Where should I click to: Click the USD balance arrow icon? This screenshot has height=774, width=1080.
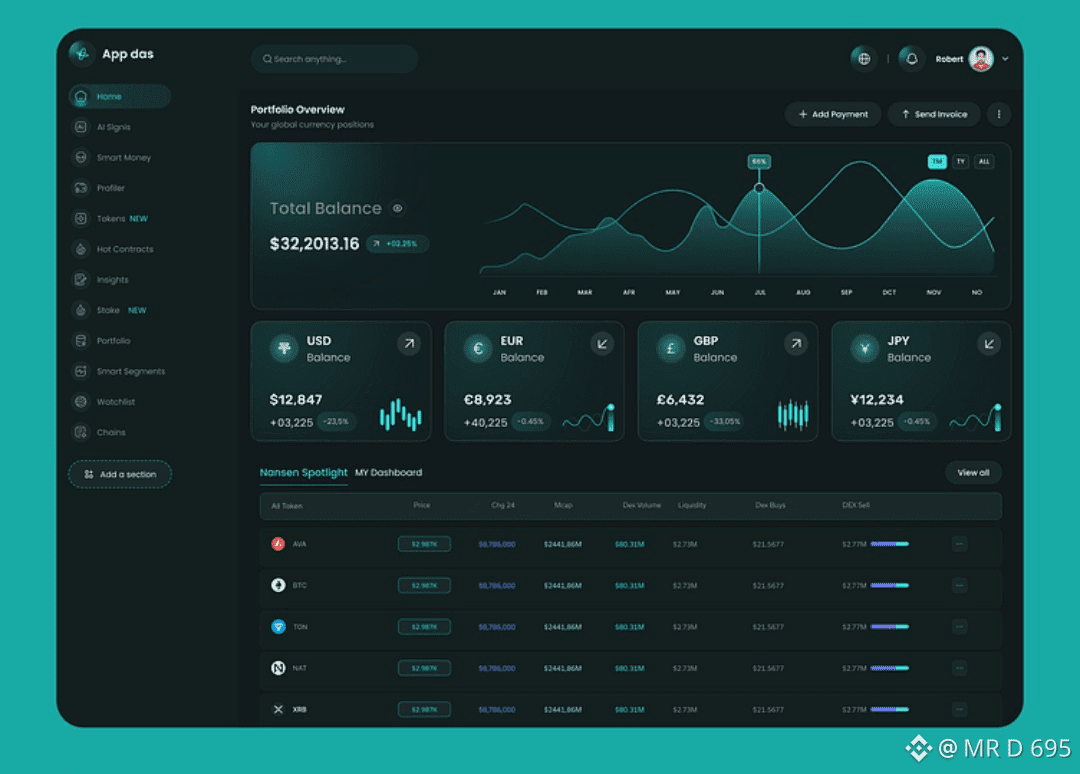pos(409,344)
